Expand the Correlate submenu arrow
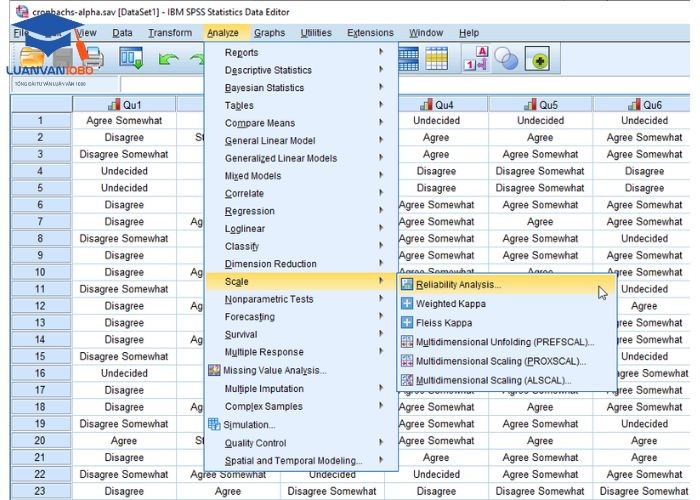The width and height of the screenshot is (700, 500). (x=381, y=192)
